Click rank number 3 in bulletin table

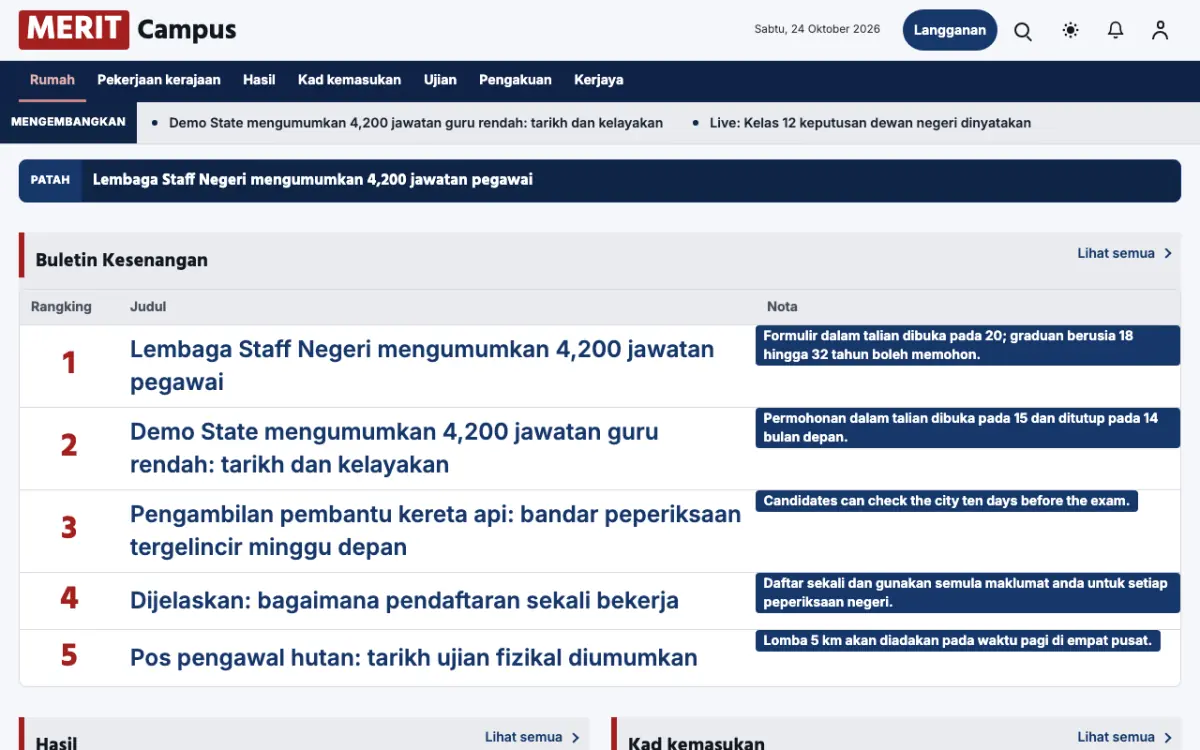69,528
